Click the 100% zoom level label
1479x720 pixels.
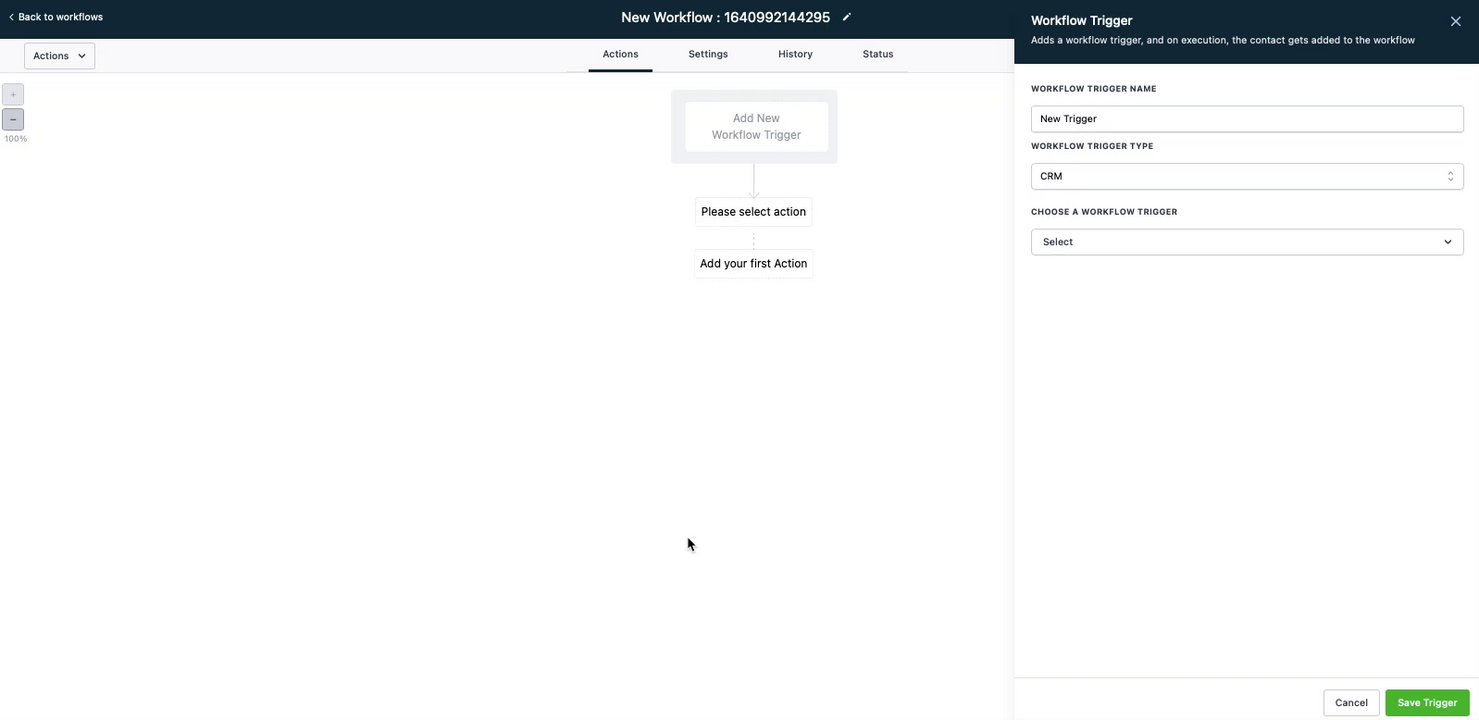point(16,139)
